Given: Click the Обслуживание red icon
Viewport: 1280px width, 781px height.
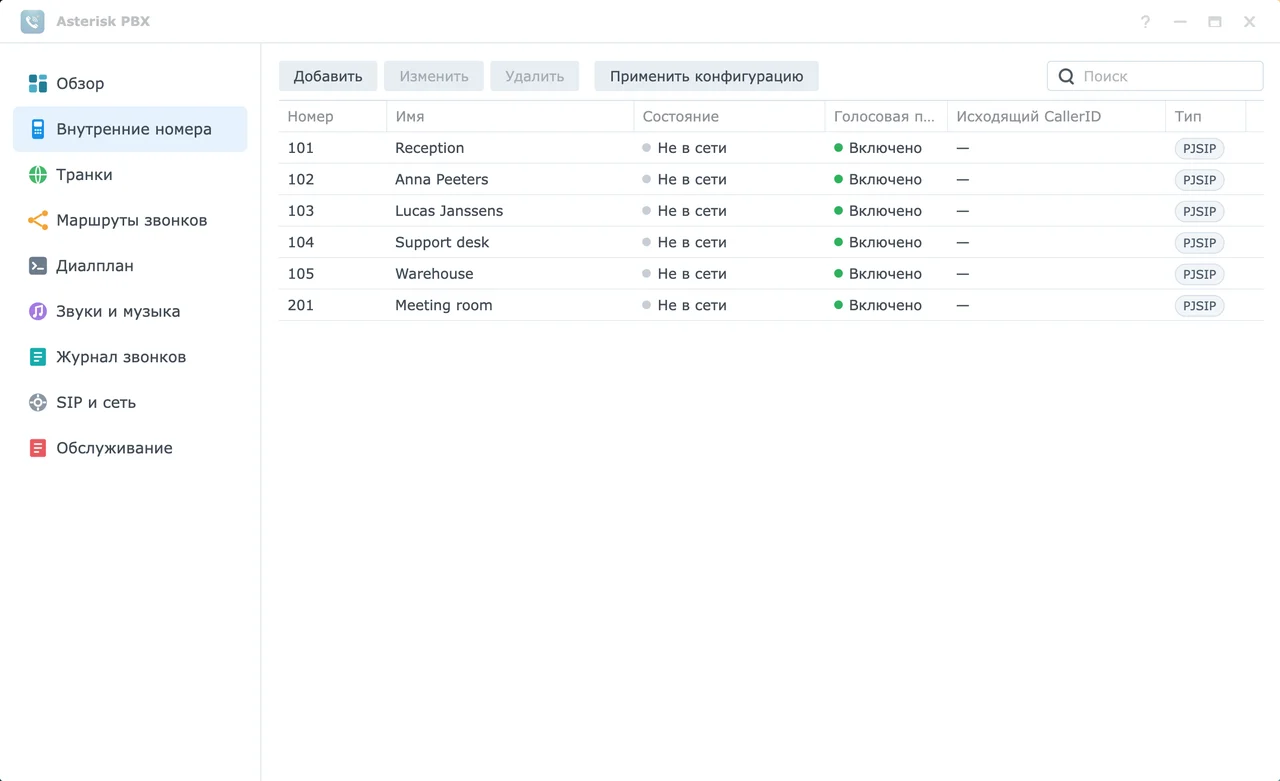Looking at the screenshot, I should pos(38,448).
